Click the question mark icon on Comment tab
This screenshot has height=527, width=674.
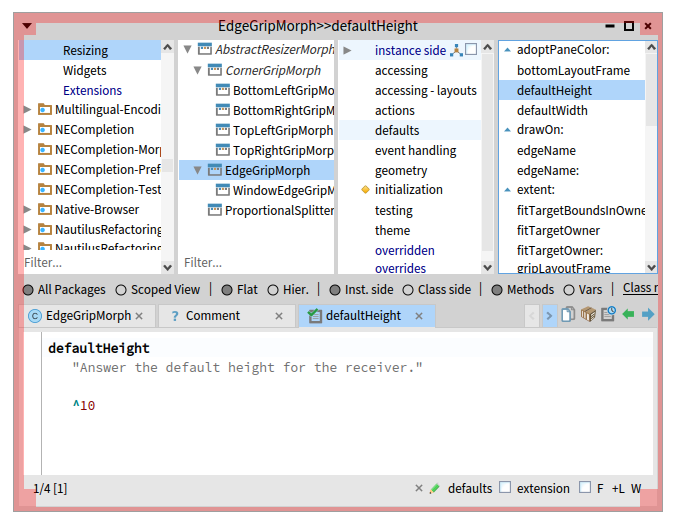(175, 316)
